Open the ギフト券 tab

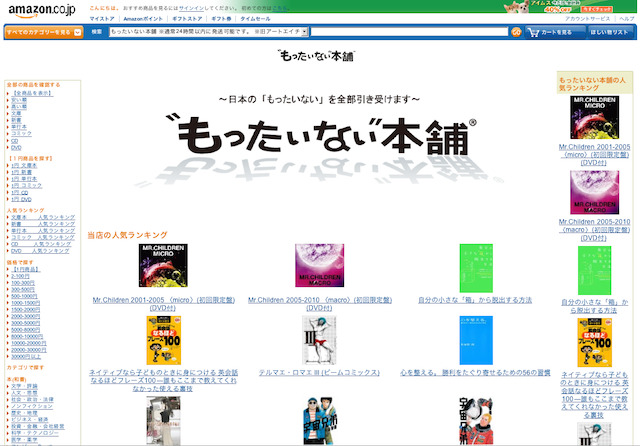pyautogui.click(x=221, y=19)
